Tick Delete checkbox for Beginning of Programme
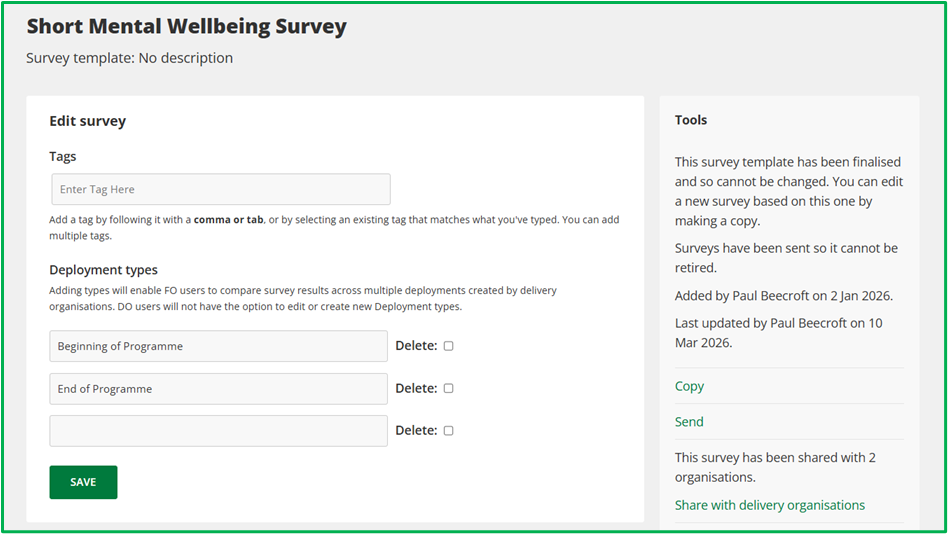The height and width of the screenshot is (534, 948). [448, 346]
